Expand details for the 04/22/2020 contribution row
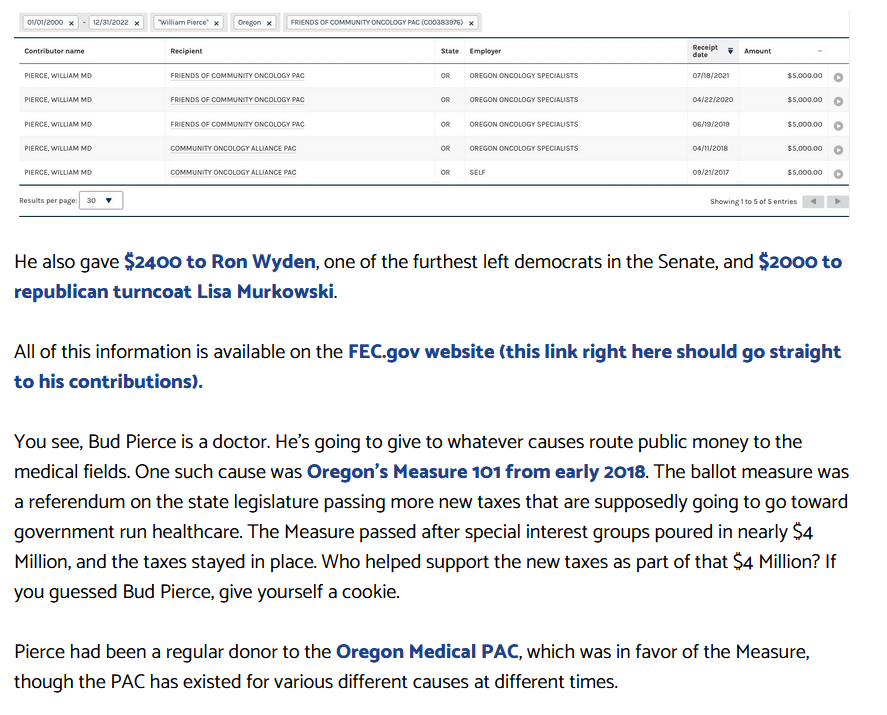Viewport: 887px width, 715px height. (x=838, y=100)
